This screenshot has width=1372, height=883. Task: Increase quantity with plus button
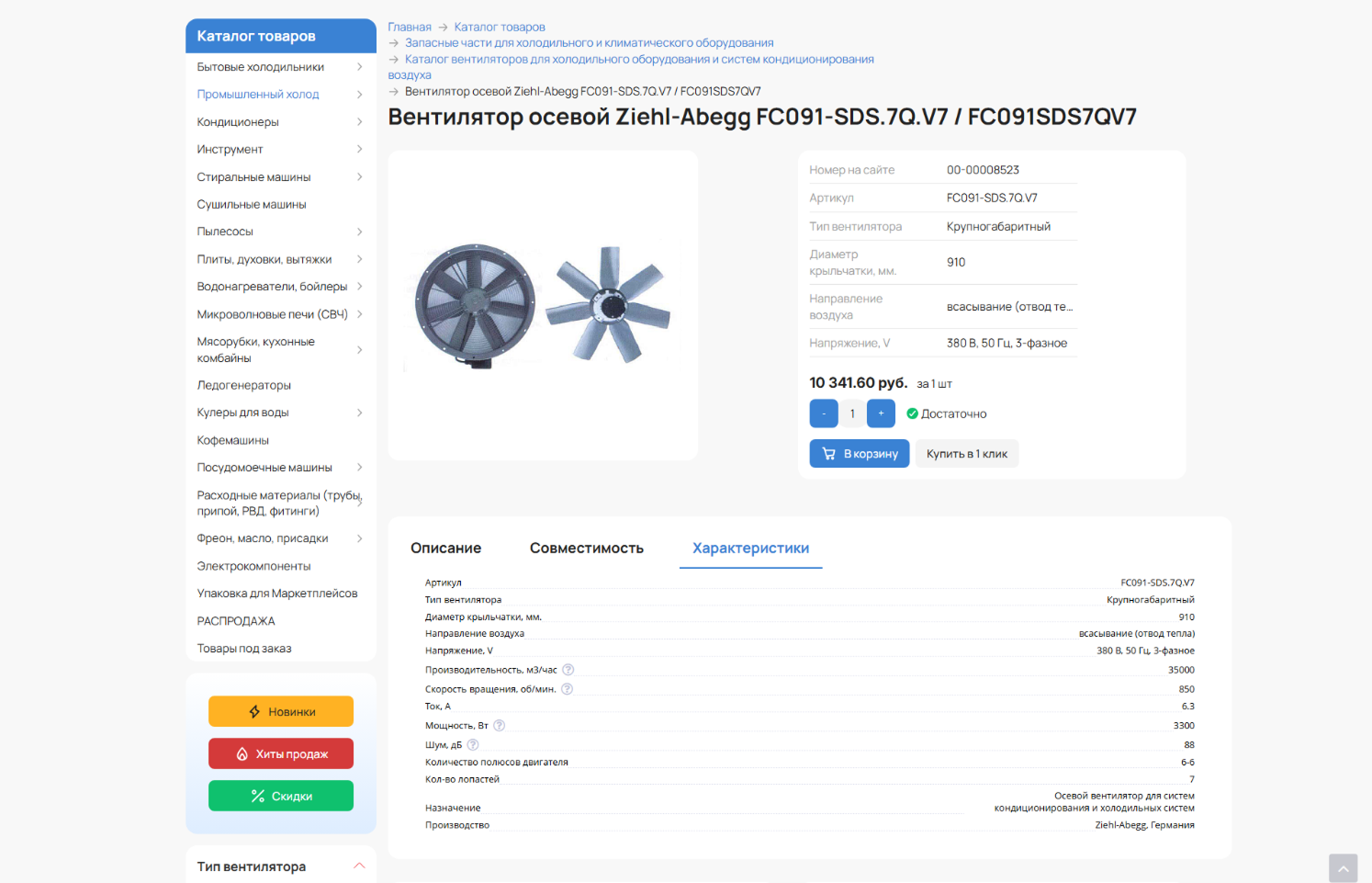coord(881,413)
